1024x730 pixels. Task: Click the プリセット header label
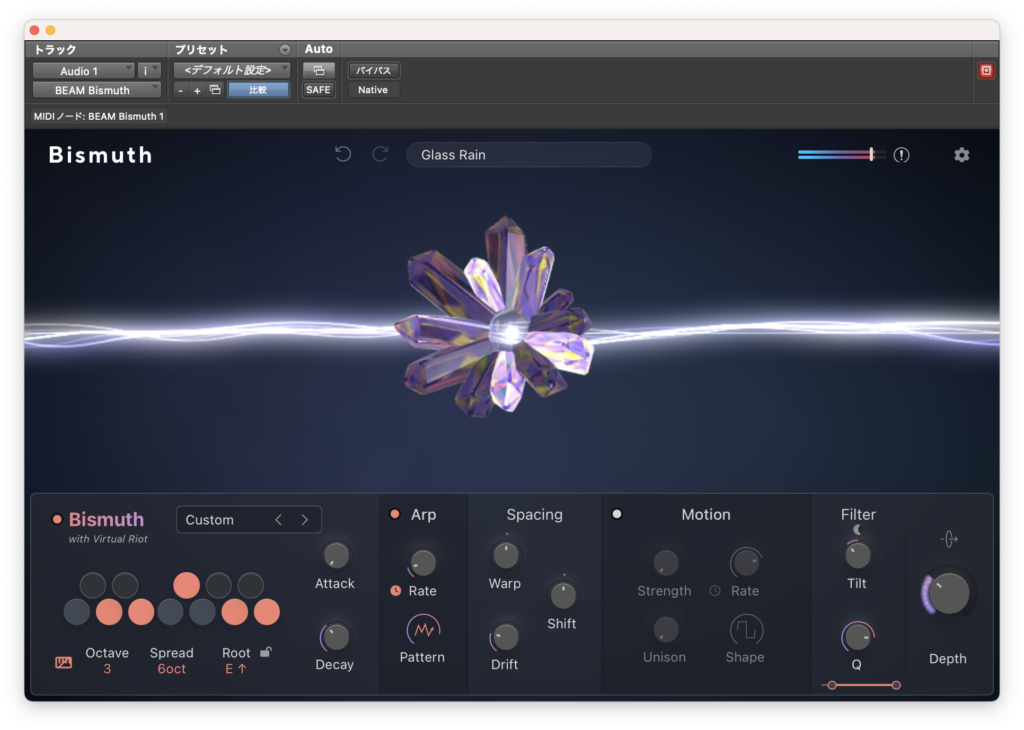pos(201,50)
